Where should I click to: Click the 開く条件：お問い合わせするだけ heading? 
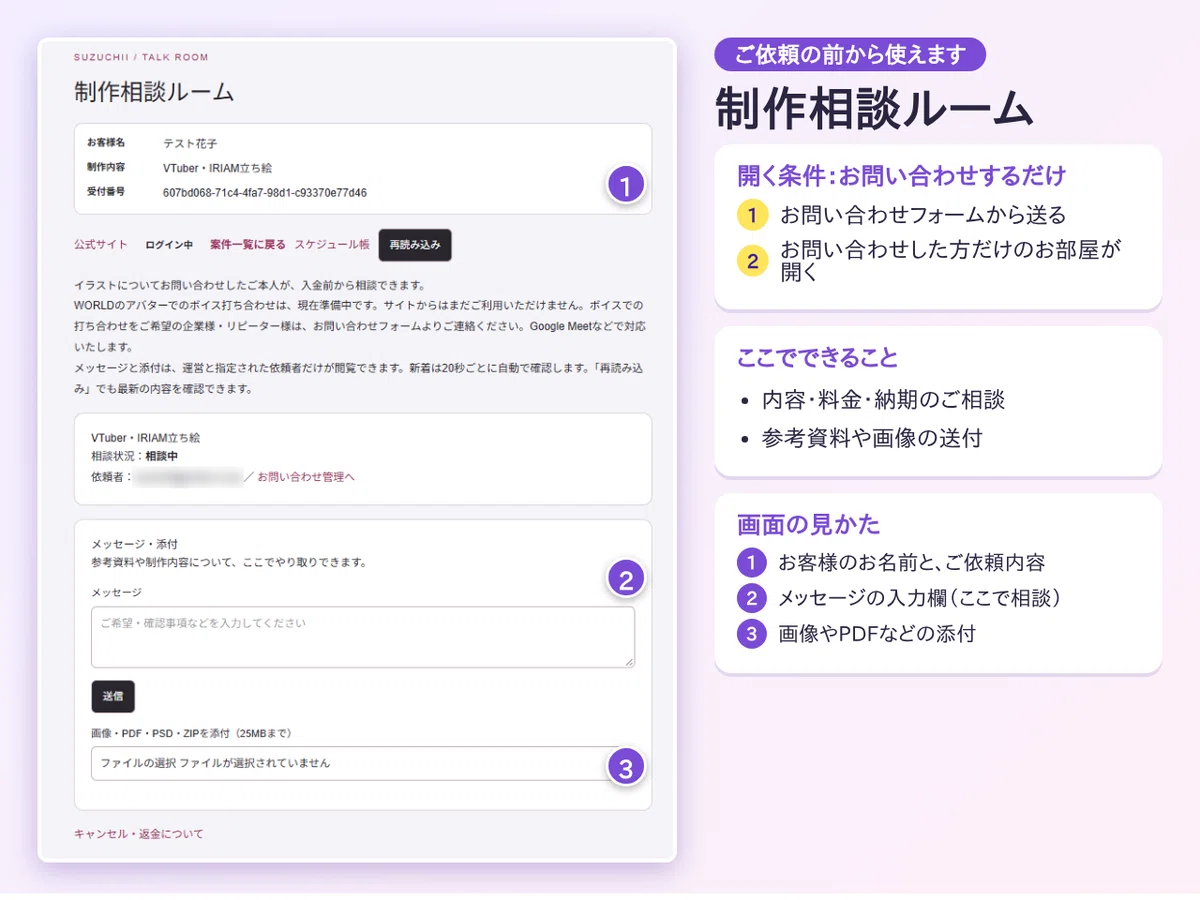click(901, 176)
